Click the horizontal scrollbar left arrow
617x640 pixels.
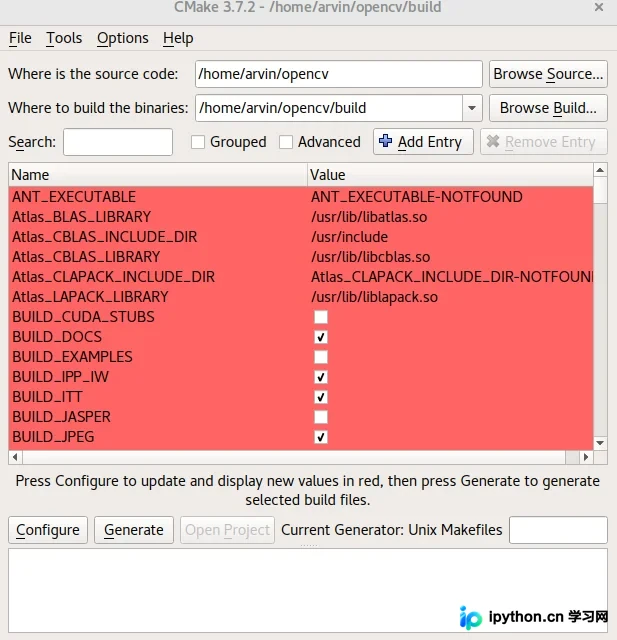click(x=16, y=457)
